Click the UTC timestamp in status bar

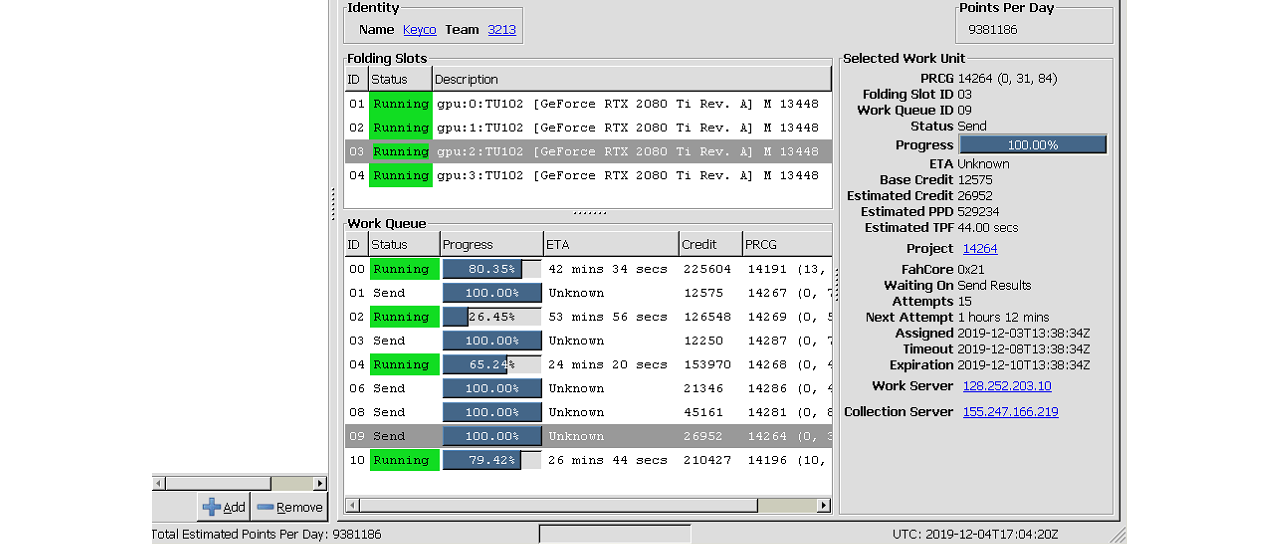[x=975, y=534]
